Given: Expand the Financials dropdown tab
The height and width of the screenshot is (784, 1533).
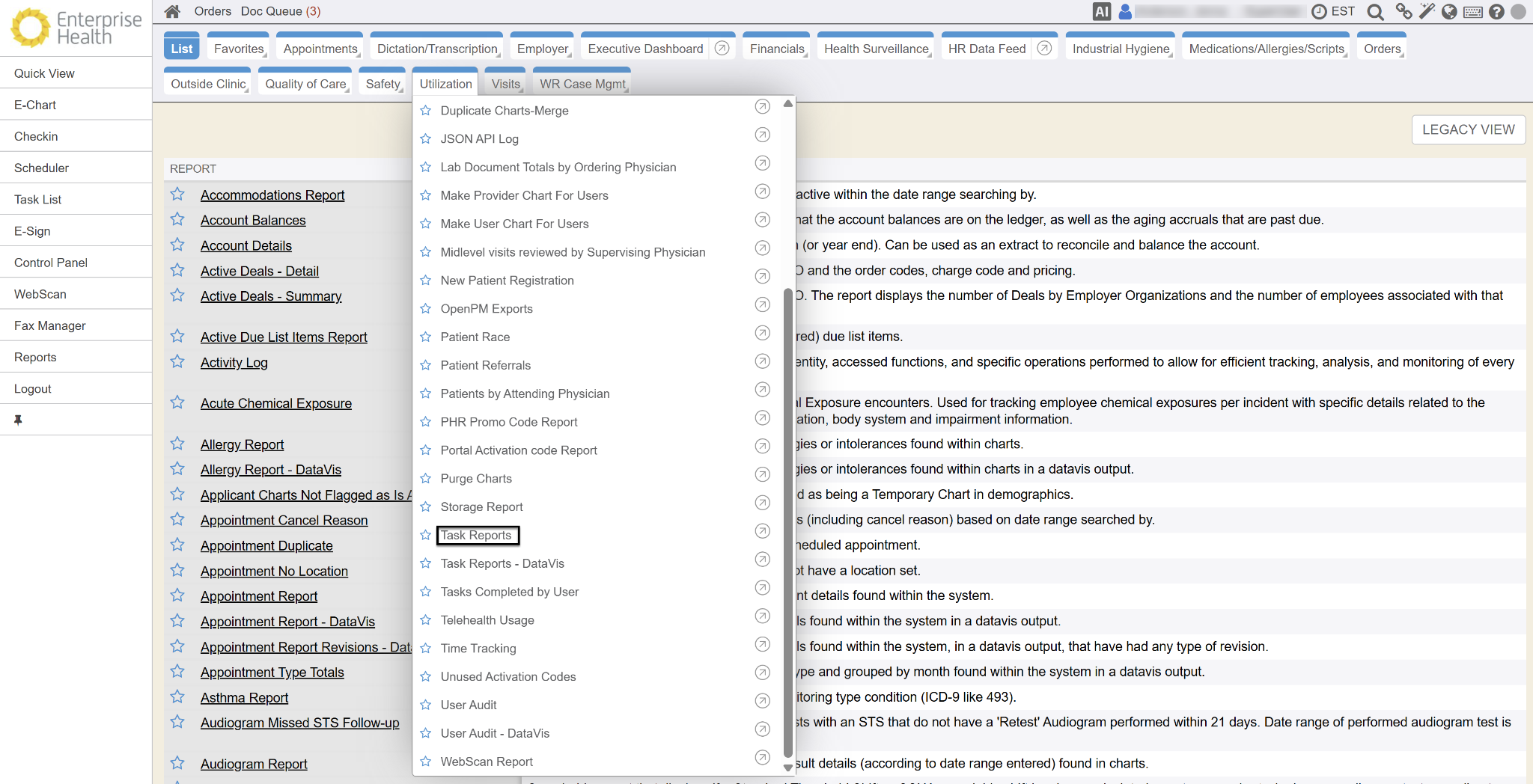Looking at the screenshot, I should pos(777,49).
